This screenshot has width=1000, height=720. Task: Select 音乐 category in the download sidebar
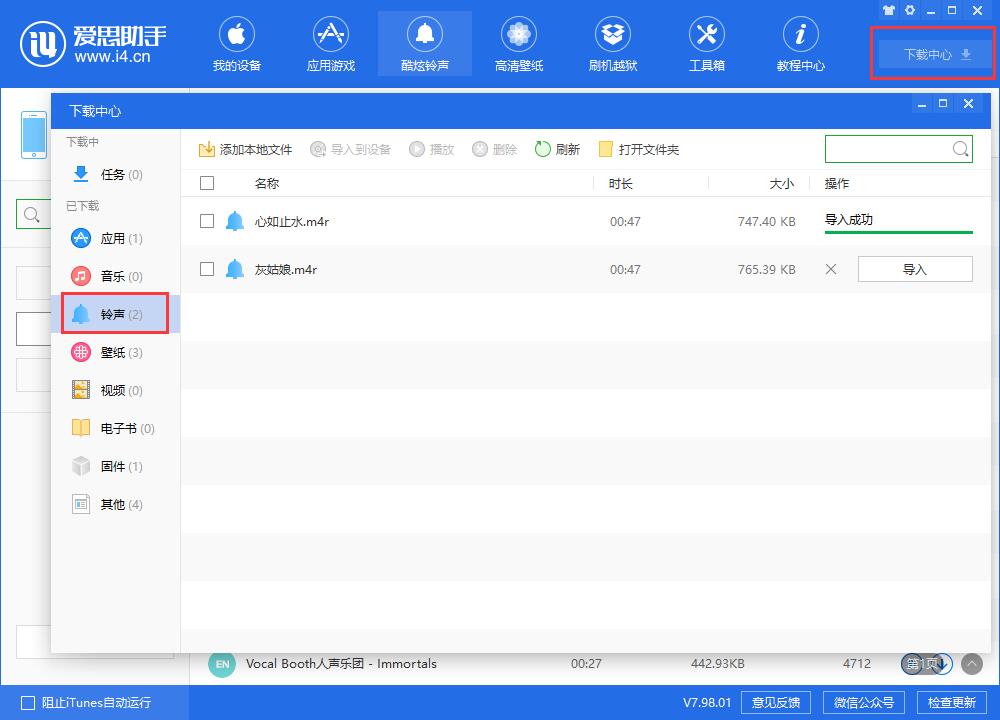tap(113, 276)
